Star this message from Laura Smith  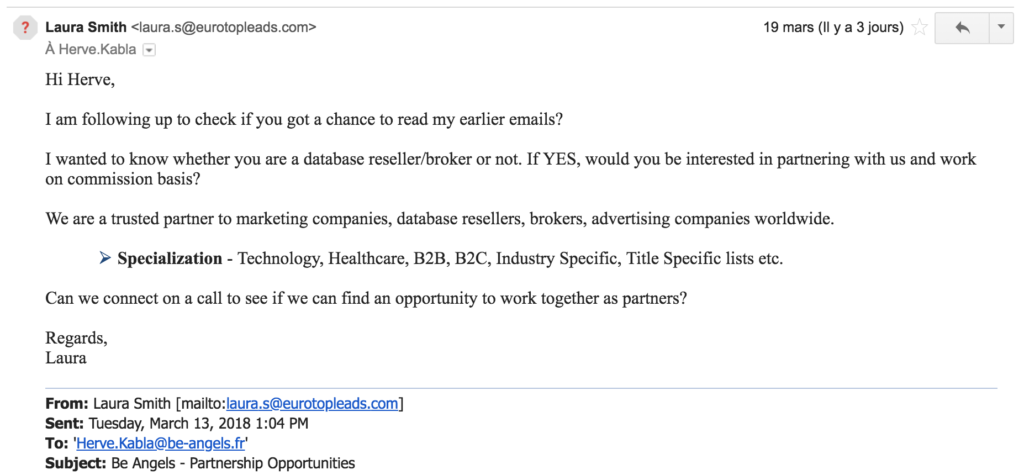point(920,28)
